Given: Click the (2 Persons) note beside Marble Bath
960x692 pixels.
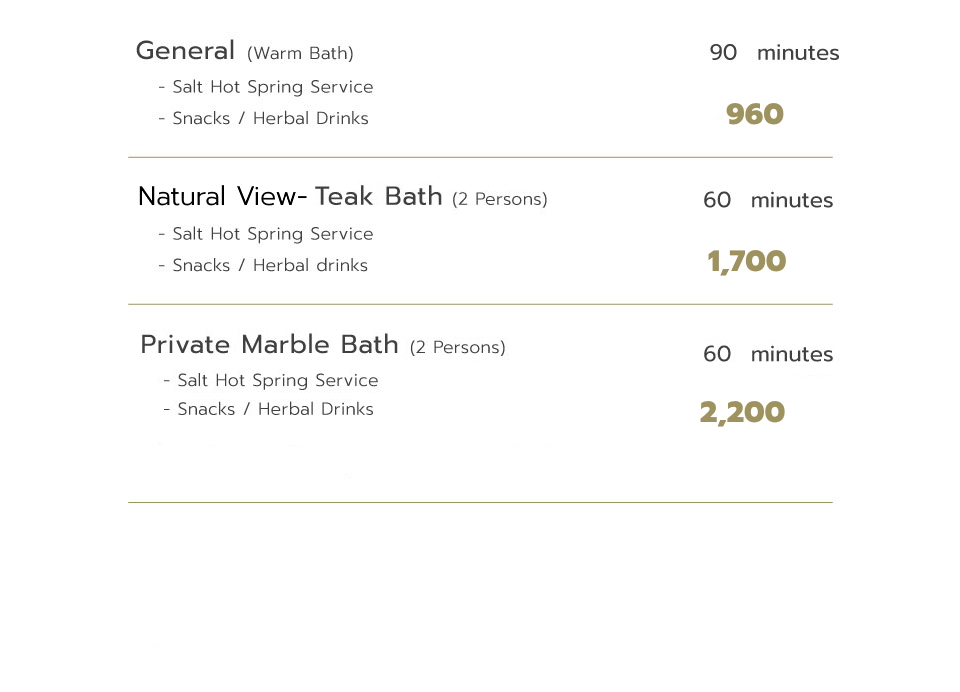Looking at the screenshot, I should coord(457,348).
